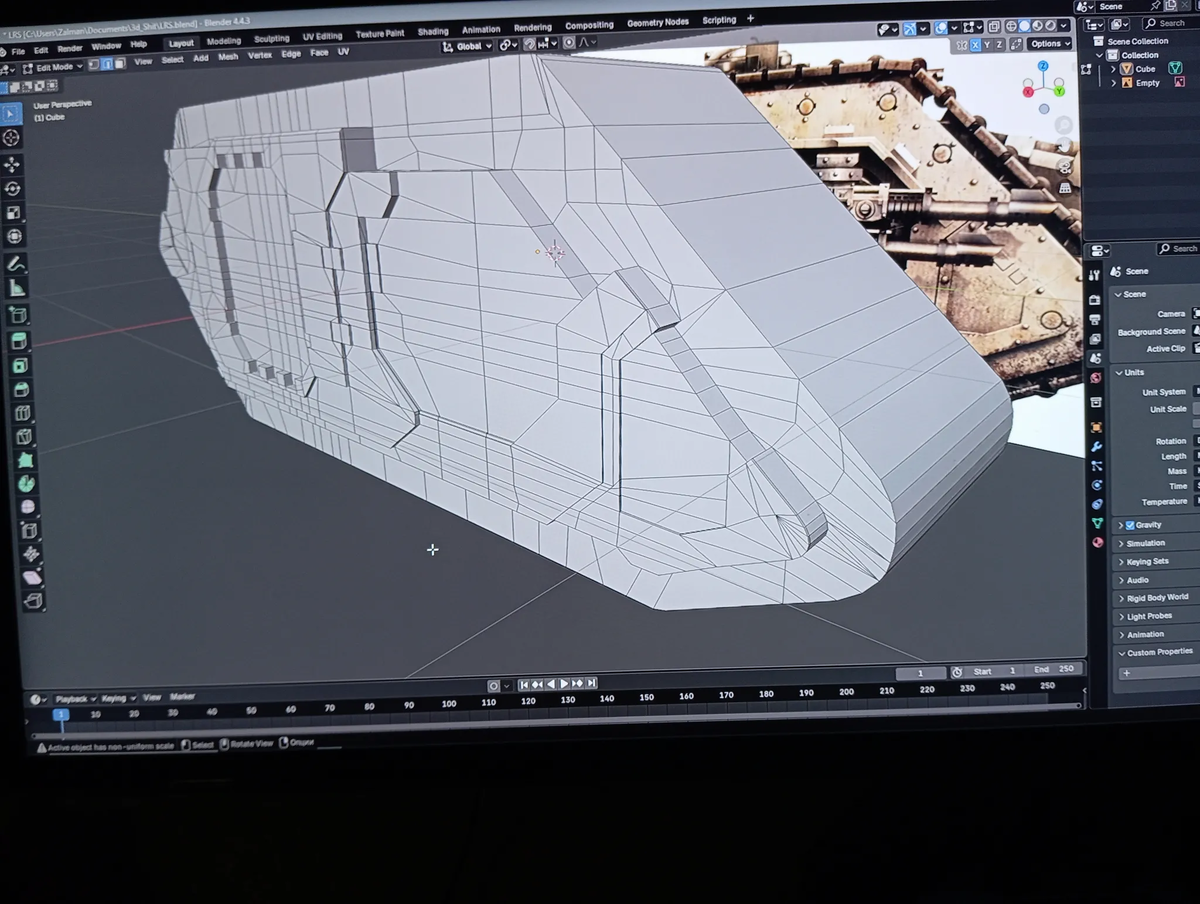Open the Render menu
The height and width of the screenshot is (904, 1200).
coord(70,48)
